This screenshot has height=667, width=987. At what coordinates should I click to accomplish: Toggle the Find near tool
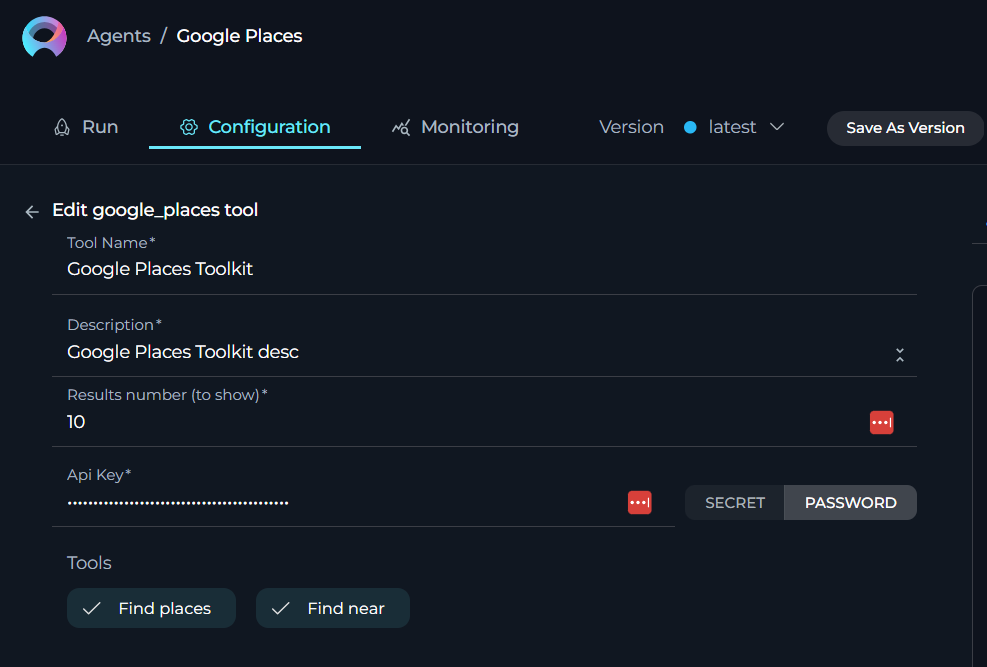coord(332,608)
